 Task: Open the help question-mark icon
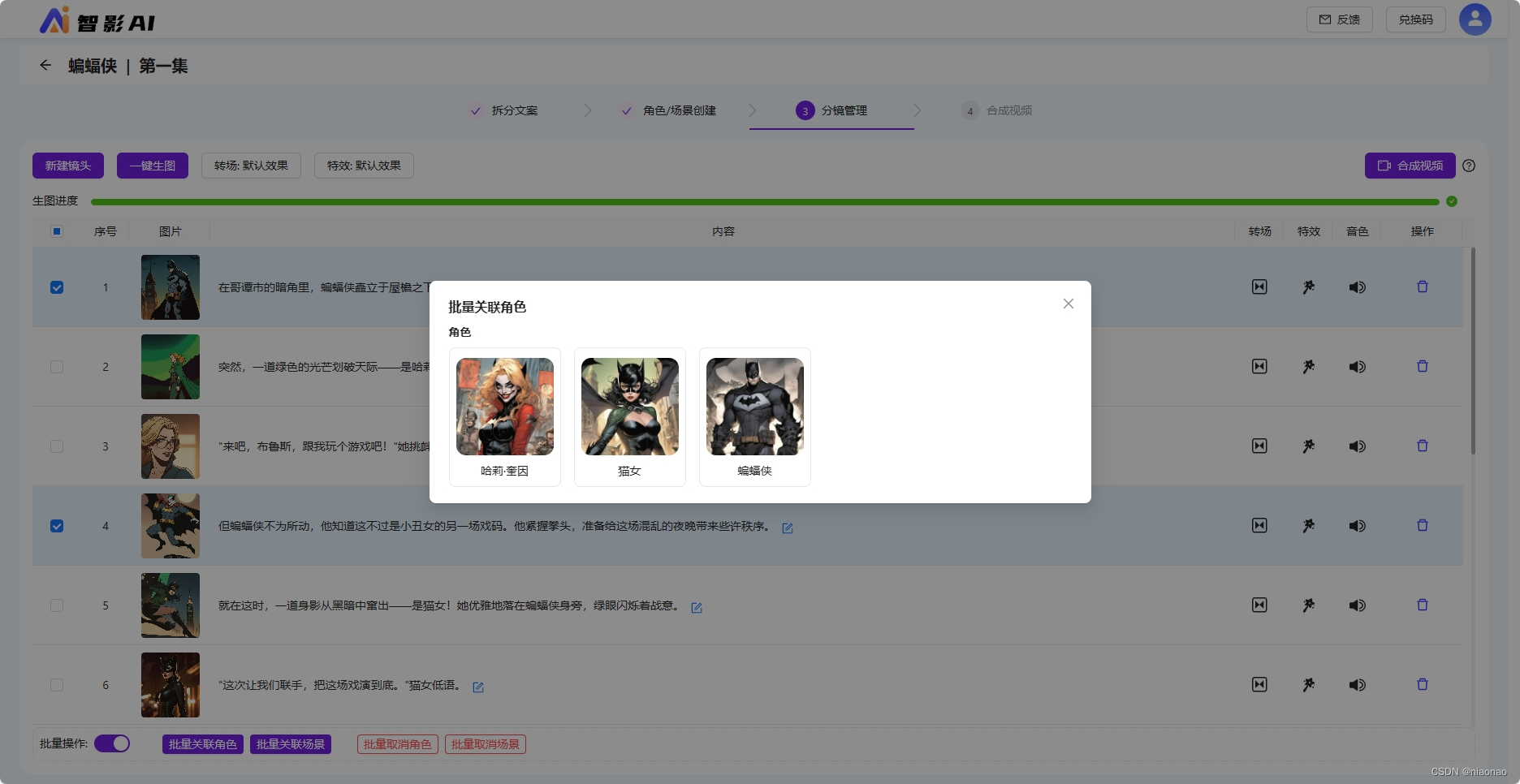(x=1469, y=166)
